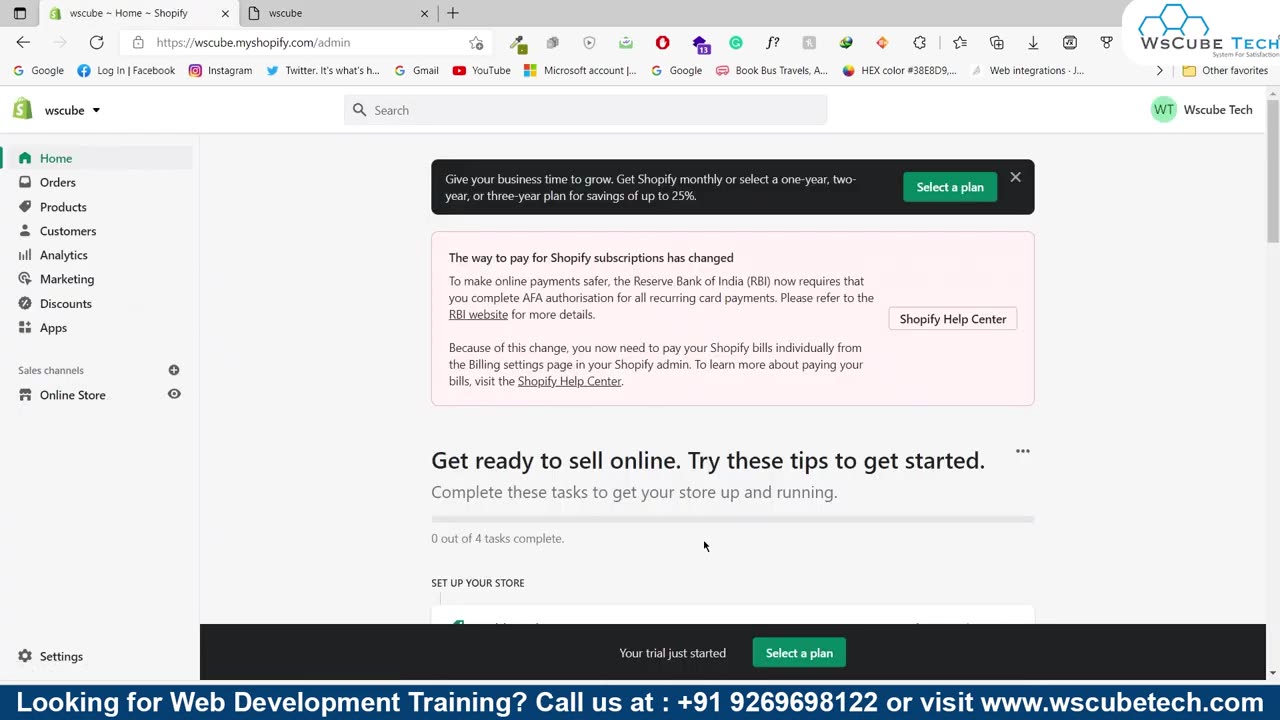This screenshot has width=1280, height=720.
Task: Click the Opera red O extension icon
Action: [662, 43]
